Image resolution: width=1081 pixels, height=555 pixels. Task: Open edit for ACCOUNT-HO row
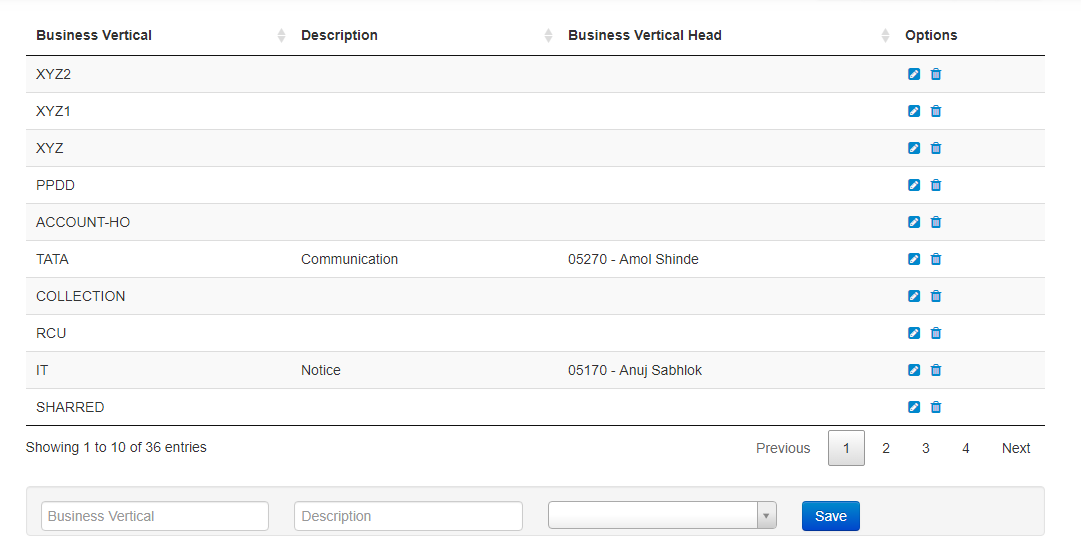click(x=913, y=222)
